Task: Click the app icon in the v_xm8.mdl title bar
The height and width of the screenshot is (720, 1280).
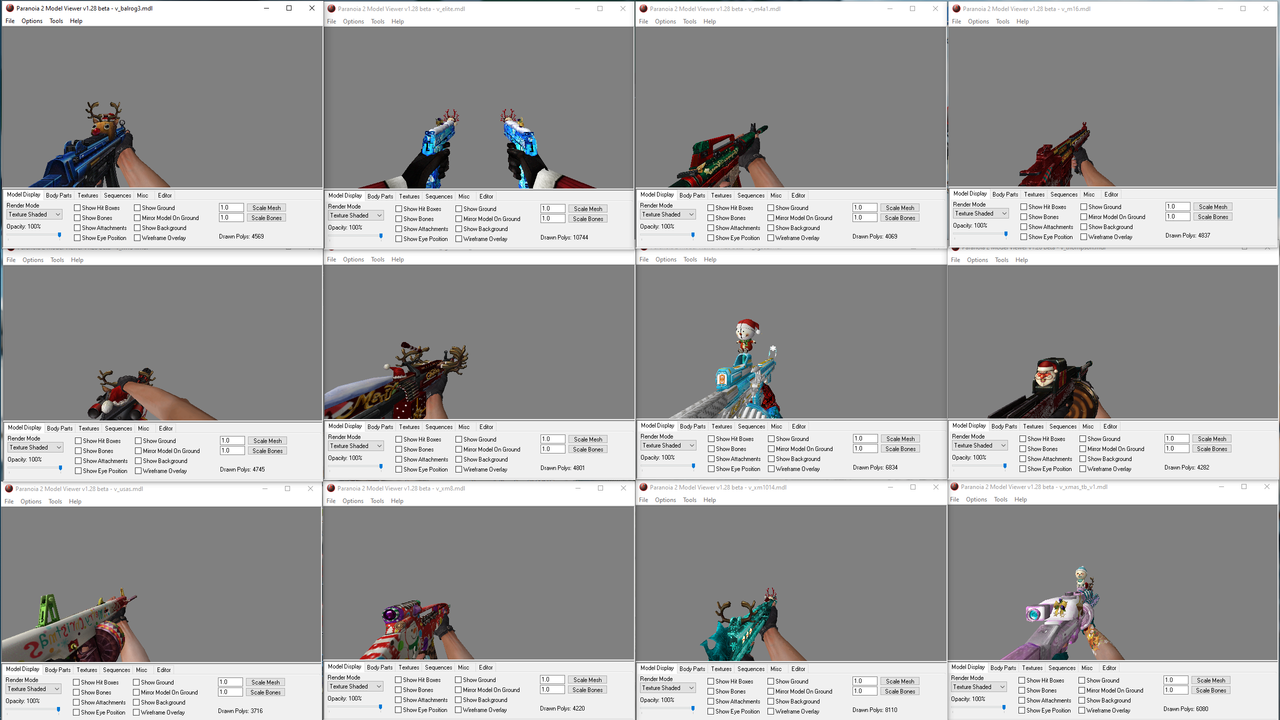Action: 332,489
